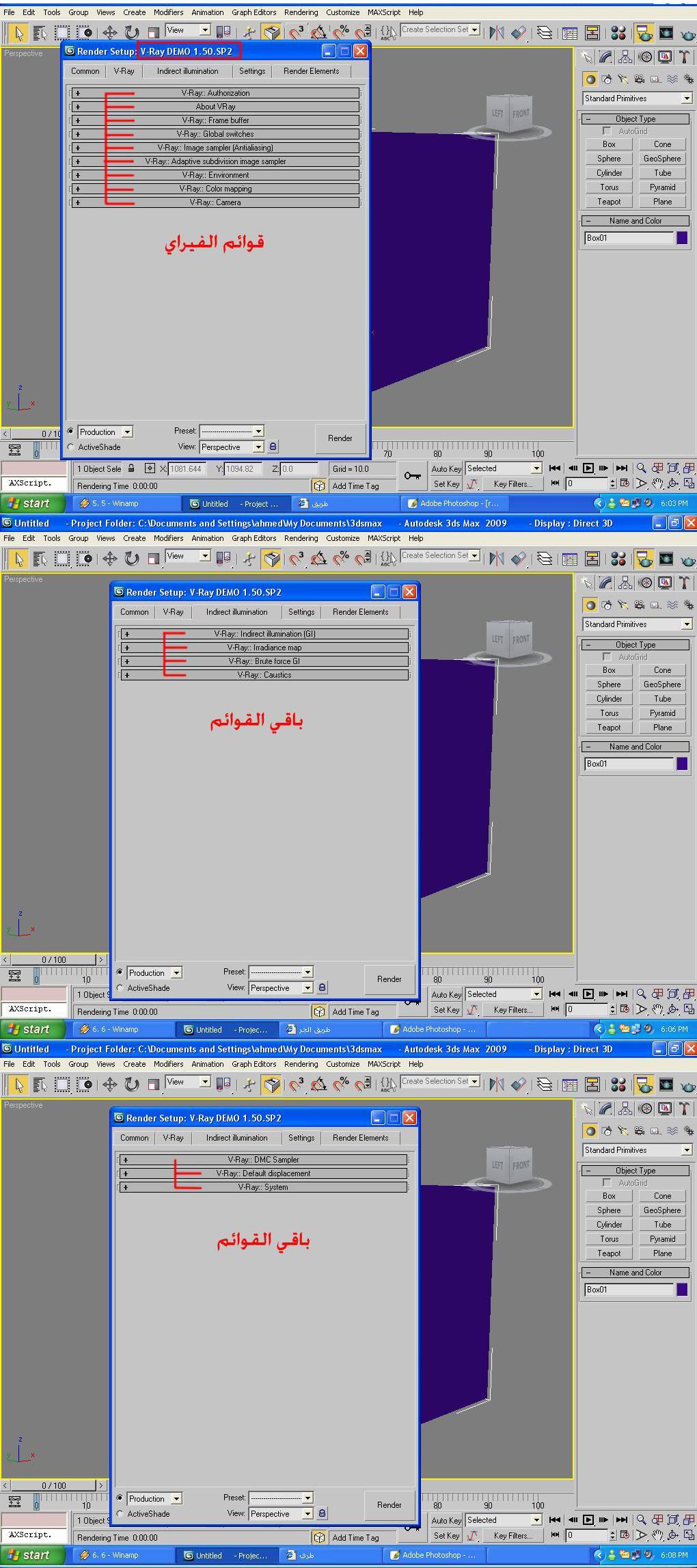Open the Utilities hammer panel in the top screenshot
The width and height of the screenshot is (697, 1568).
coord(684,57)
